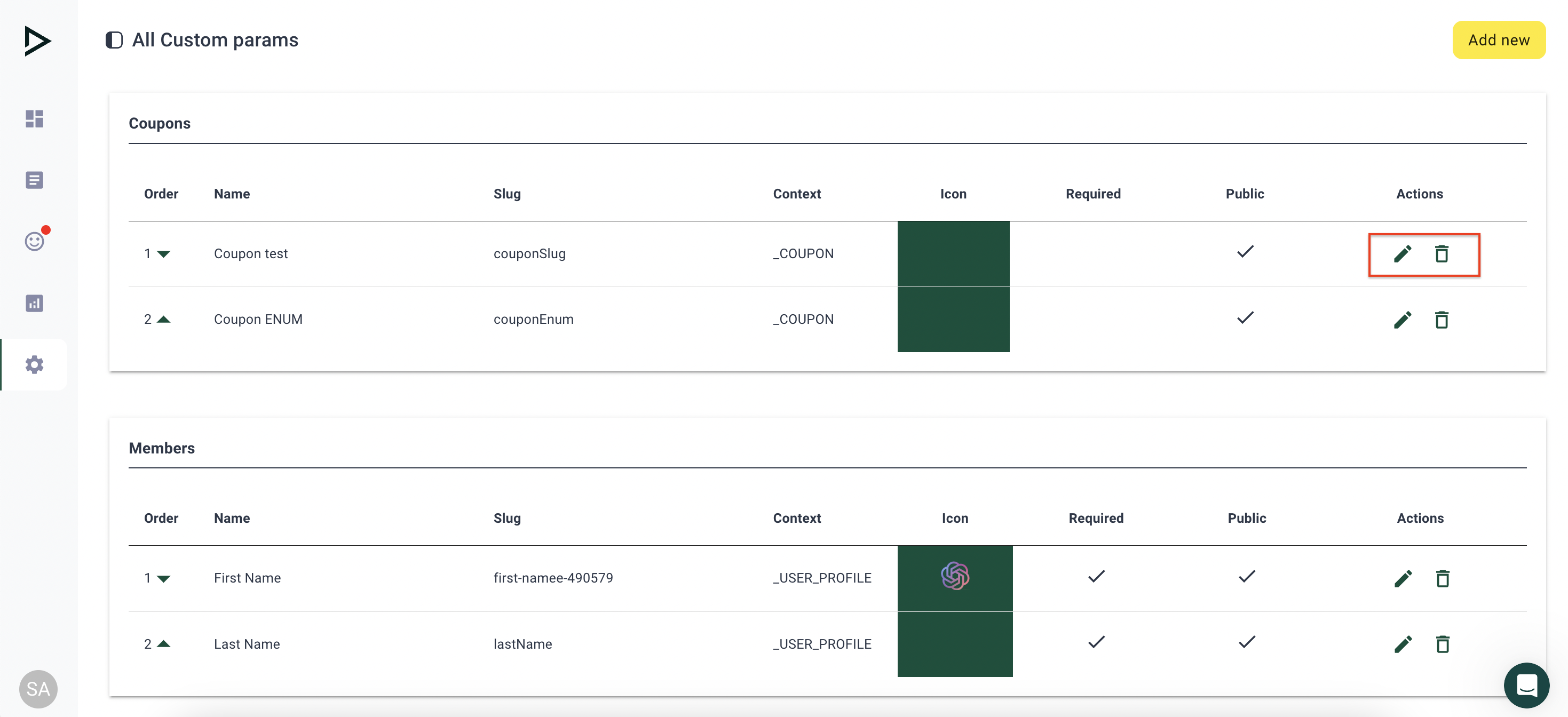Open the SA user avatar

[x=38, y=688]
